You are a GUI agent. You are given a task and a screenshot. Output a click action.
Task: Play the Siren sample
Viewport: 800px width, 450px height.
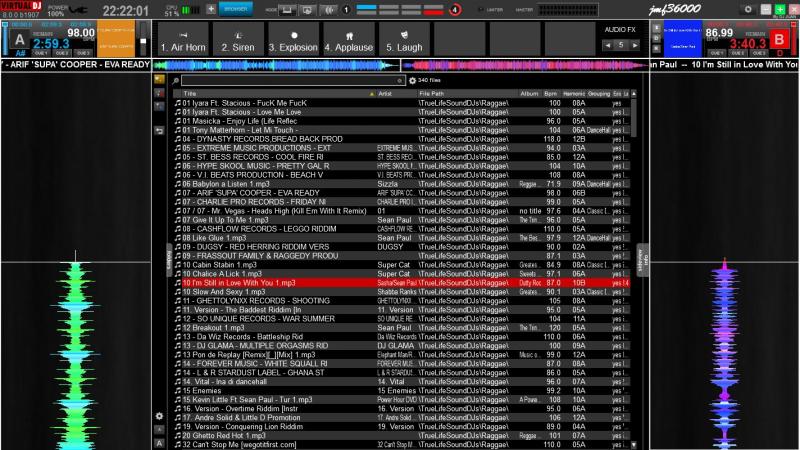point(236,45)
